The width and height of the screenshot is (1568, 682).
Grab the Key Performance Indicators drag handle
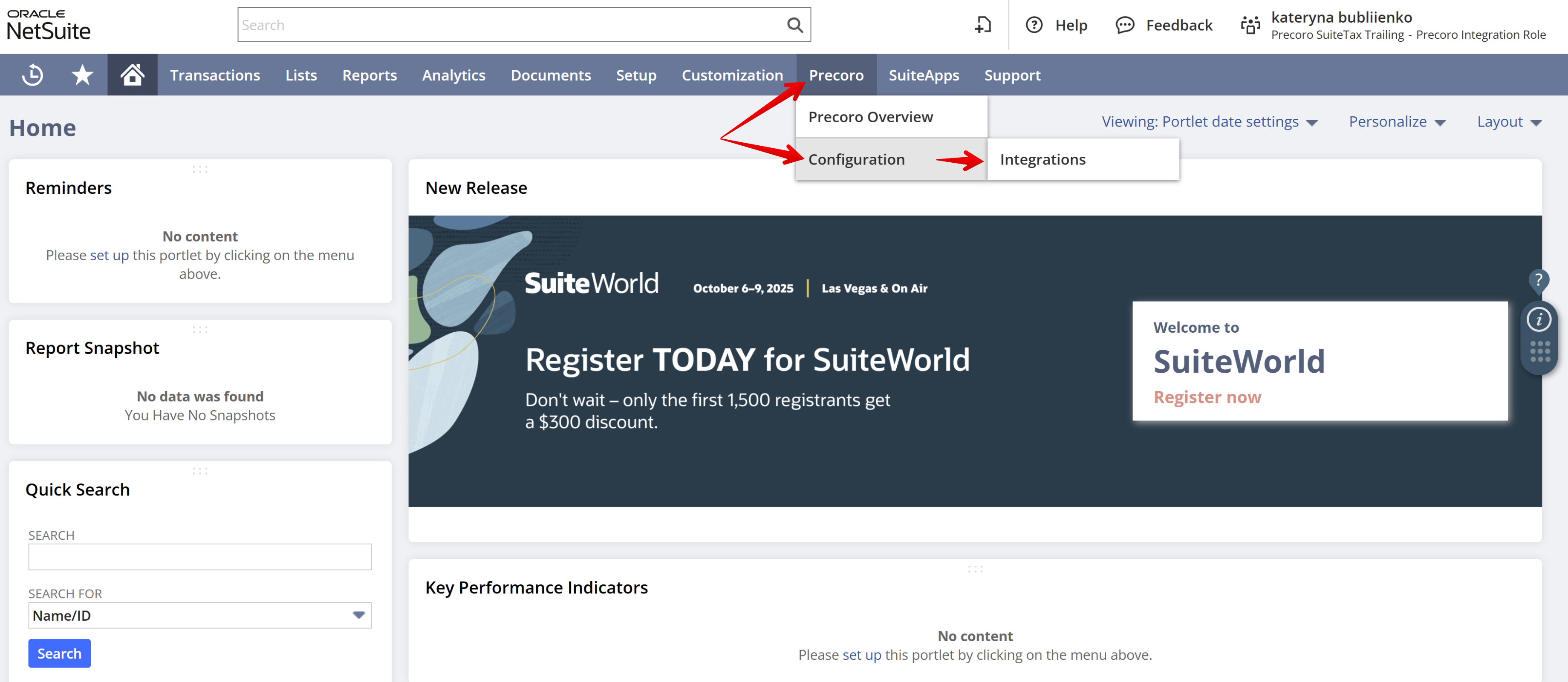click(975, 569)
